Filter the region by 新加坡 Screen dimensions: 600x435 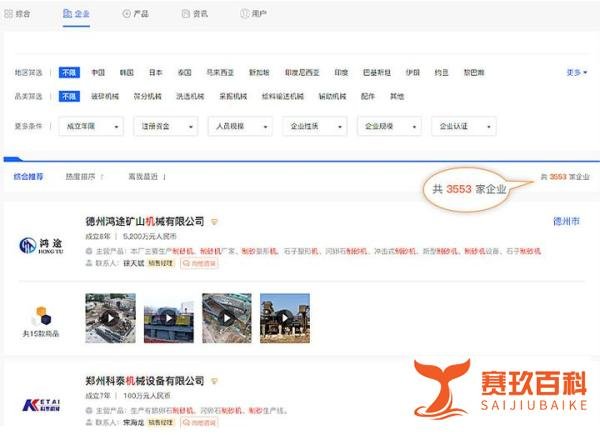259,72
